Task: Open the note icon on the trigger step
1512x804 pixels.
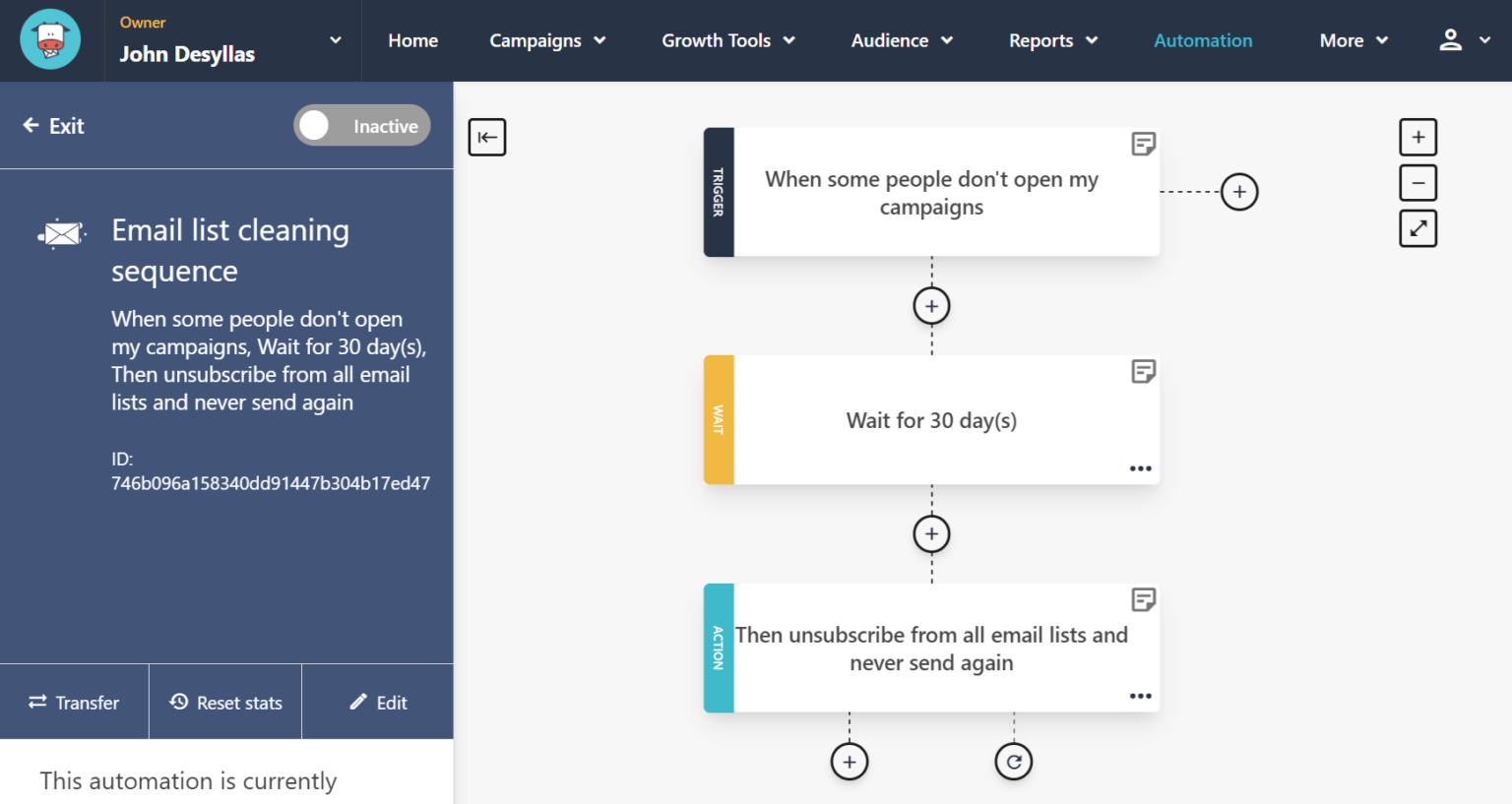Action: [x=1142, y=143]
